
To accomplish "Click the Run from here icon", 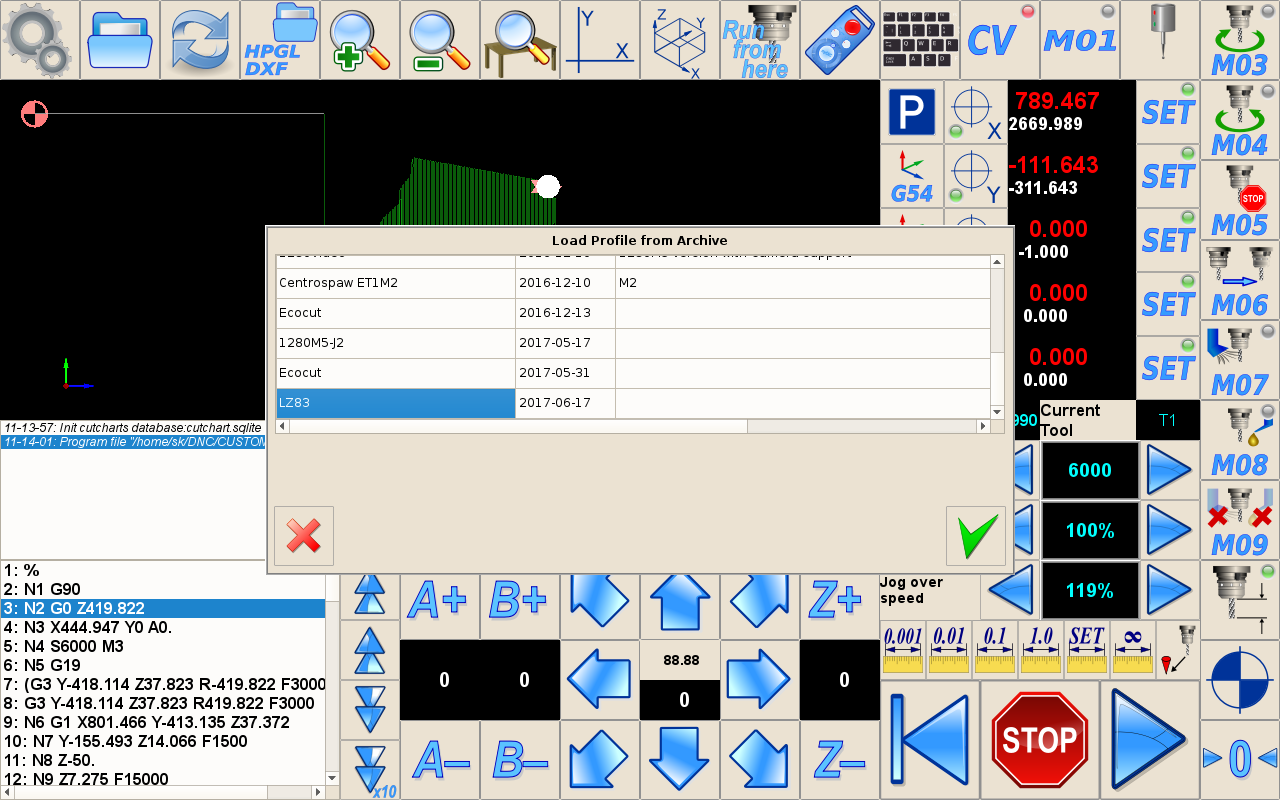I will (760, 40).
